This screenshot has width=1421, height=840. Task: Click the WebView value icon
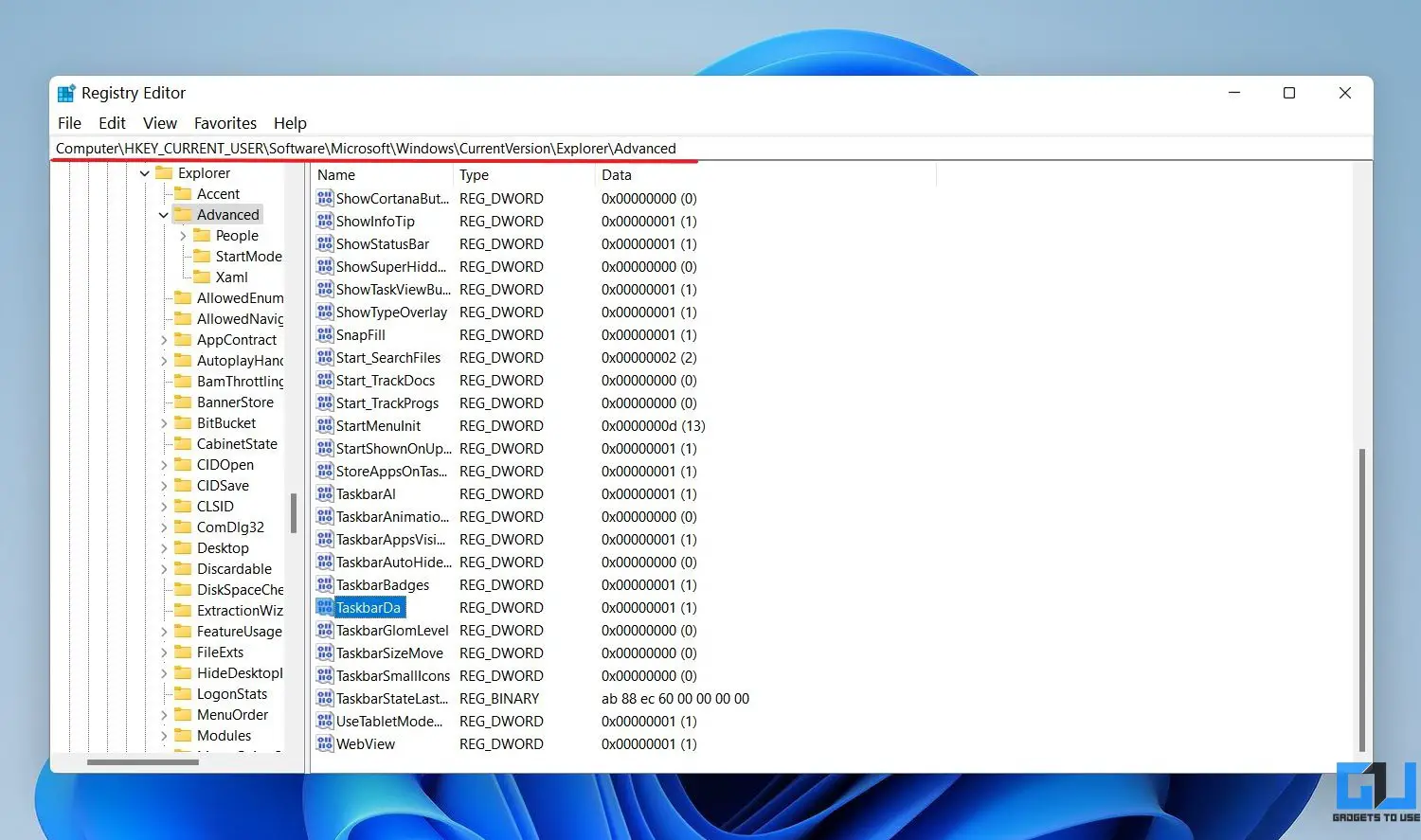(325, 743)
